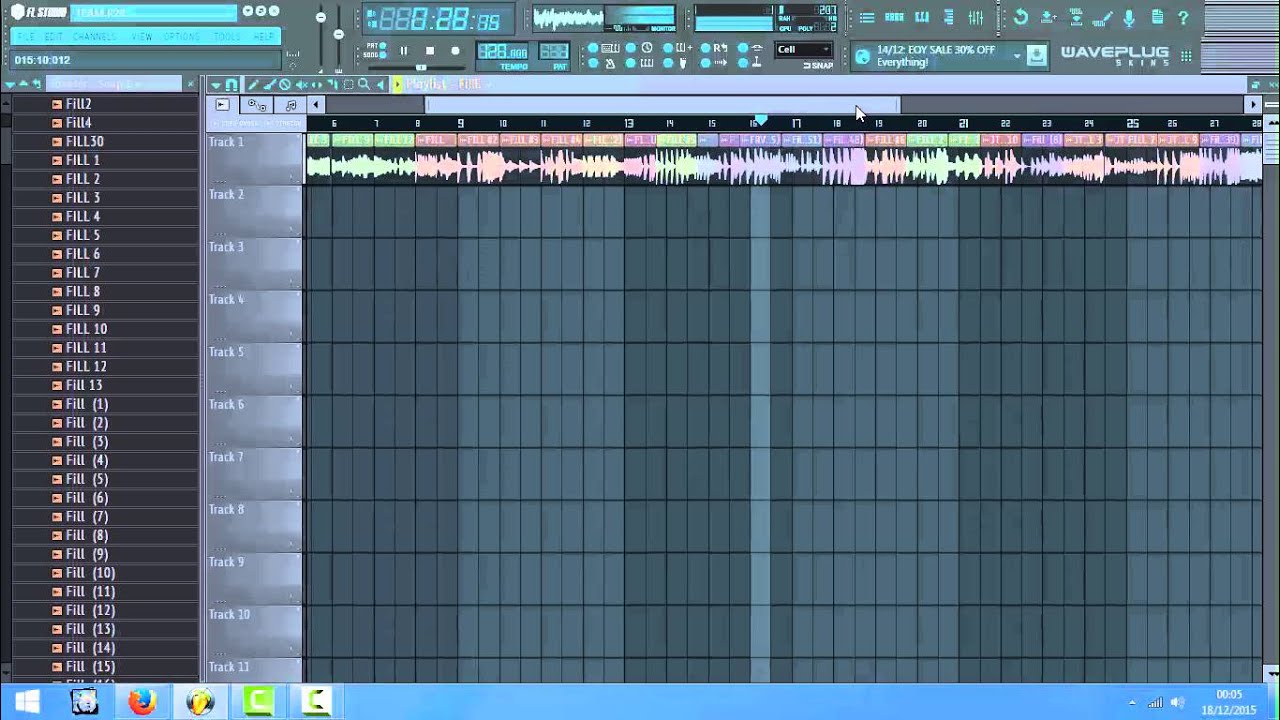This screenshot has width=1280, height=720.
Task: Choose the Select marquee tool in playlist
Action: [348, 85]
